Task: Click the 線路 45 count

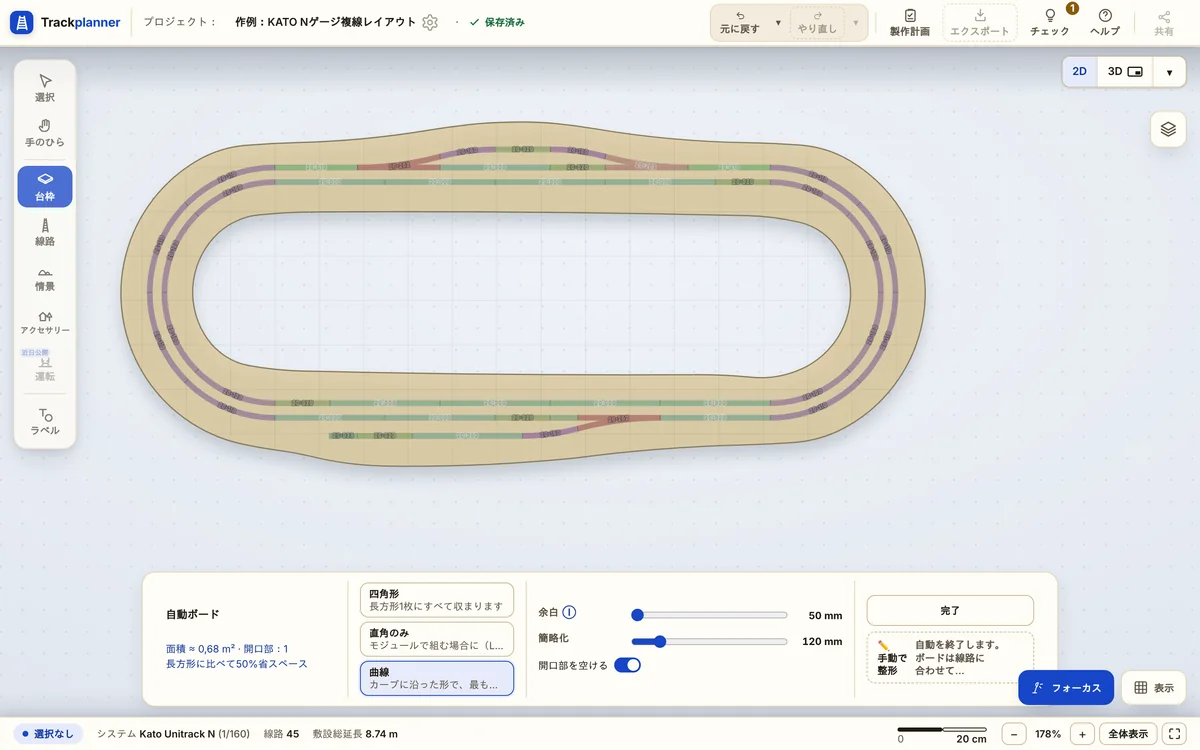Action: [x=281, y=734]
